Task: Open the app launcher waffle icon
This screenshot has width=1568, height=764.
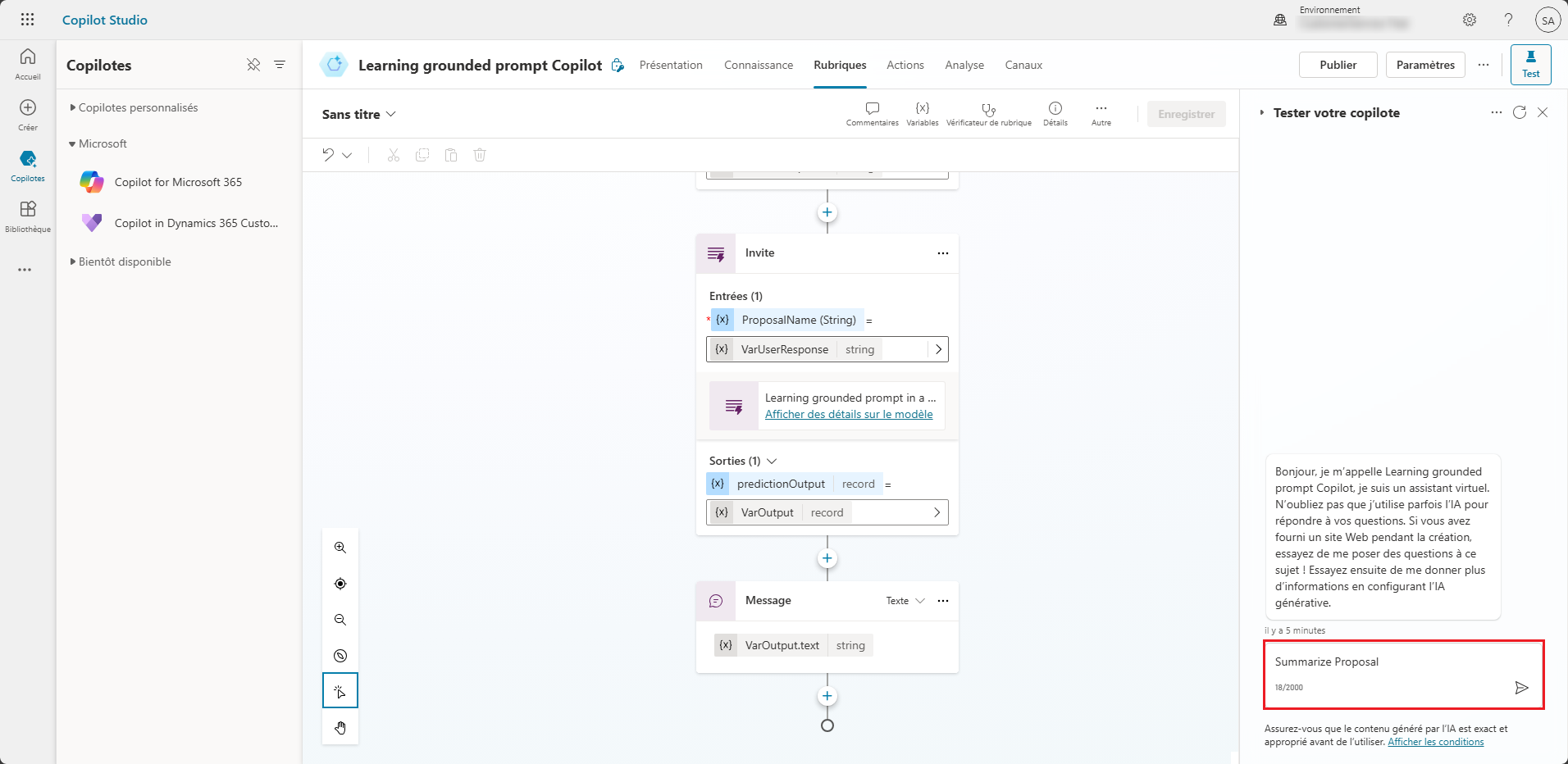Action: click(x=27, y=20)
